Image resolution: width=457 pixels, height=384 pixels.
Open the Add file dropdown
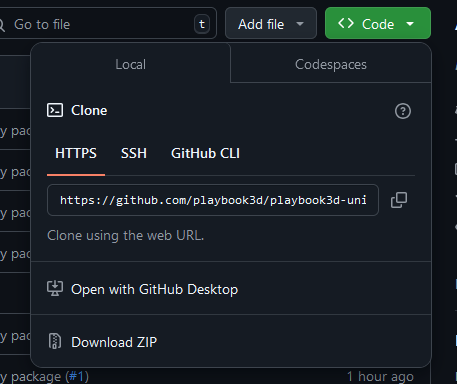click(271, 23)
